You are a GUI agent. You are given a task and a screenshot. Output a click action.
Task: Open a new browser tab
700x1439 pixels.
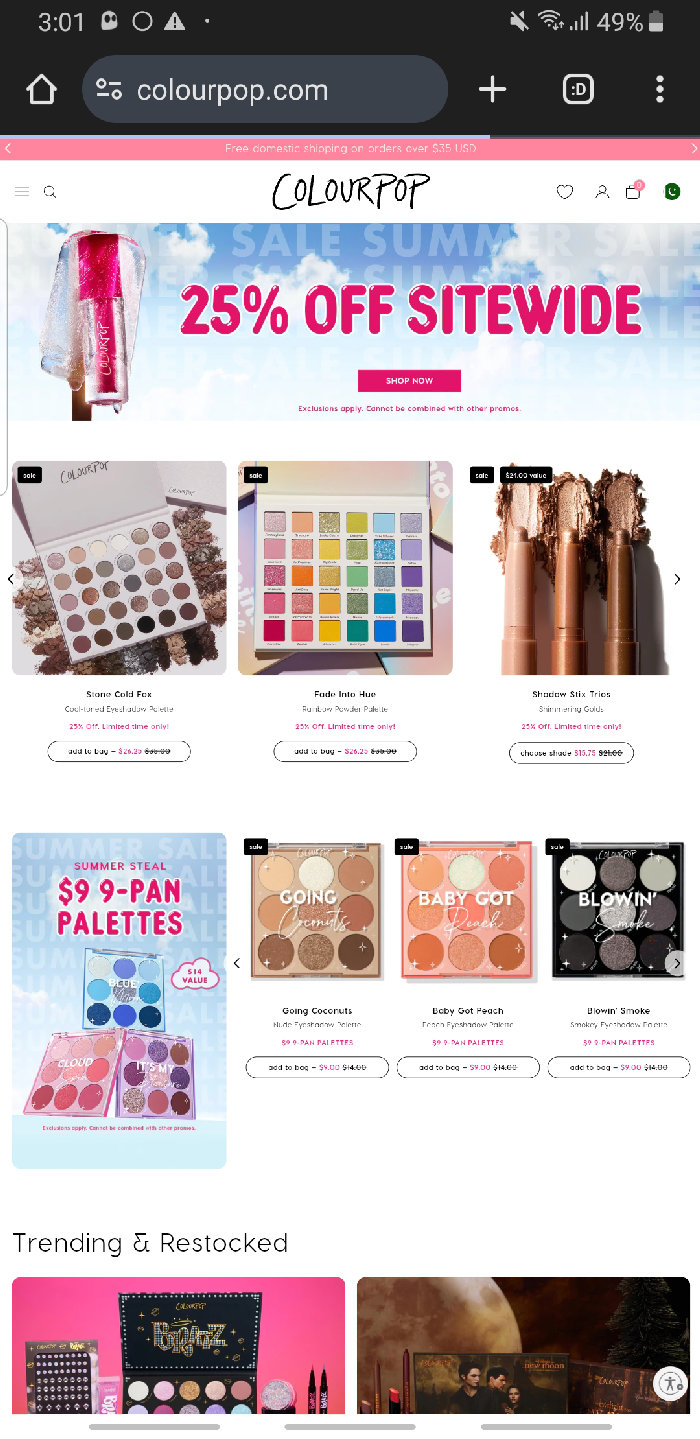pyautogui.click(x=492, y=90)
